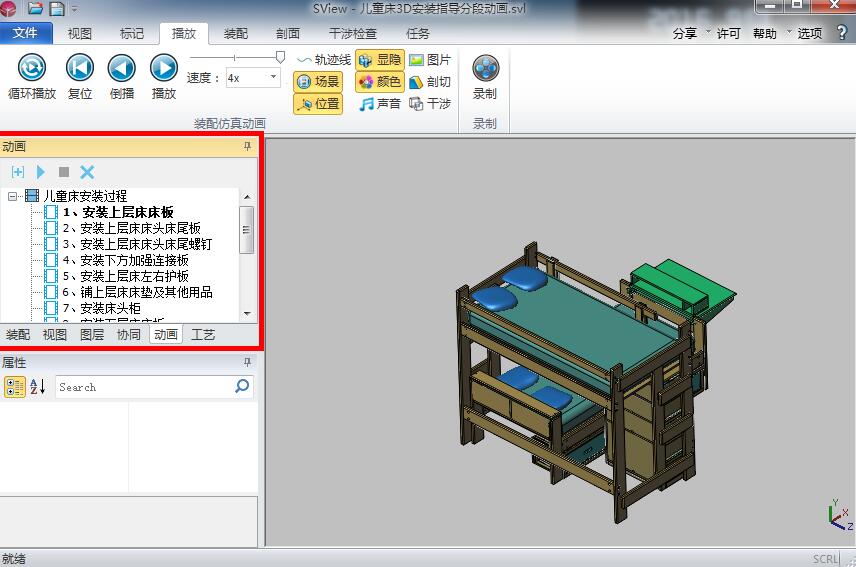Toggle the sound (声音) option
Viewport: 856px width, 567px height.
(379, 104)
